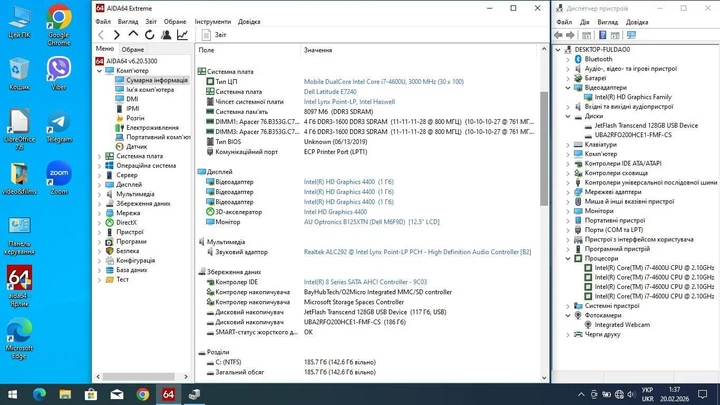The image size is (720, 405).
Task: Go back with the AIDA64 back arrow
Action: (101, 34)
